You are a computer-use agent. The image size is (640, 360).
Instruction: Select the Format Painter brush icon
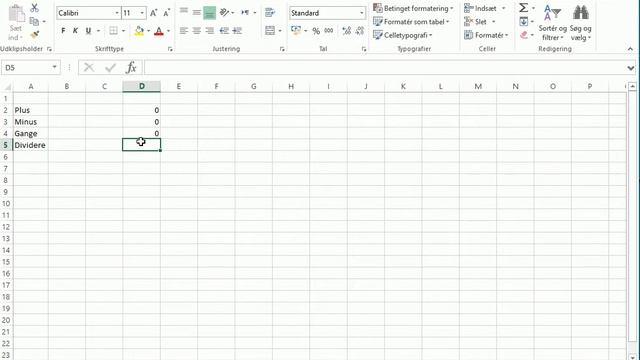35,35
